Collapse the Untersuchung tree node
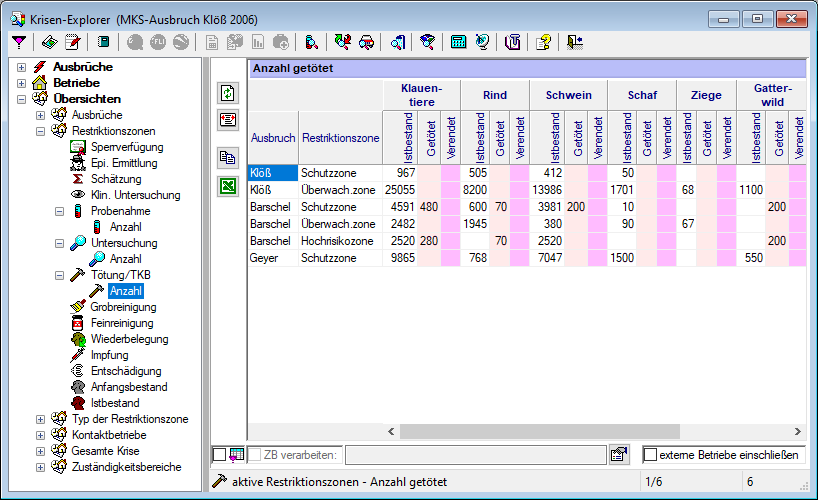818x500 pixels. (59, 243)
